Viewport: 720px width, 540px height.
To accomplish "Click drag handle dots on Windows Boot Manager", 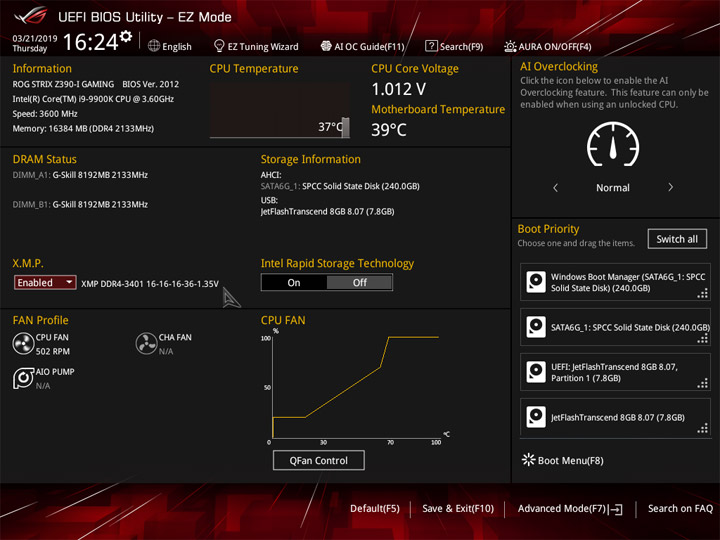I will point(703,293).
